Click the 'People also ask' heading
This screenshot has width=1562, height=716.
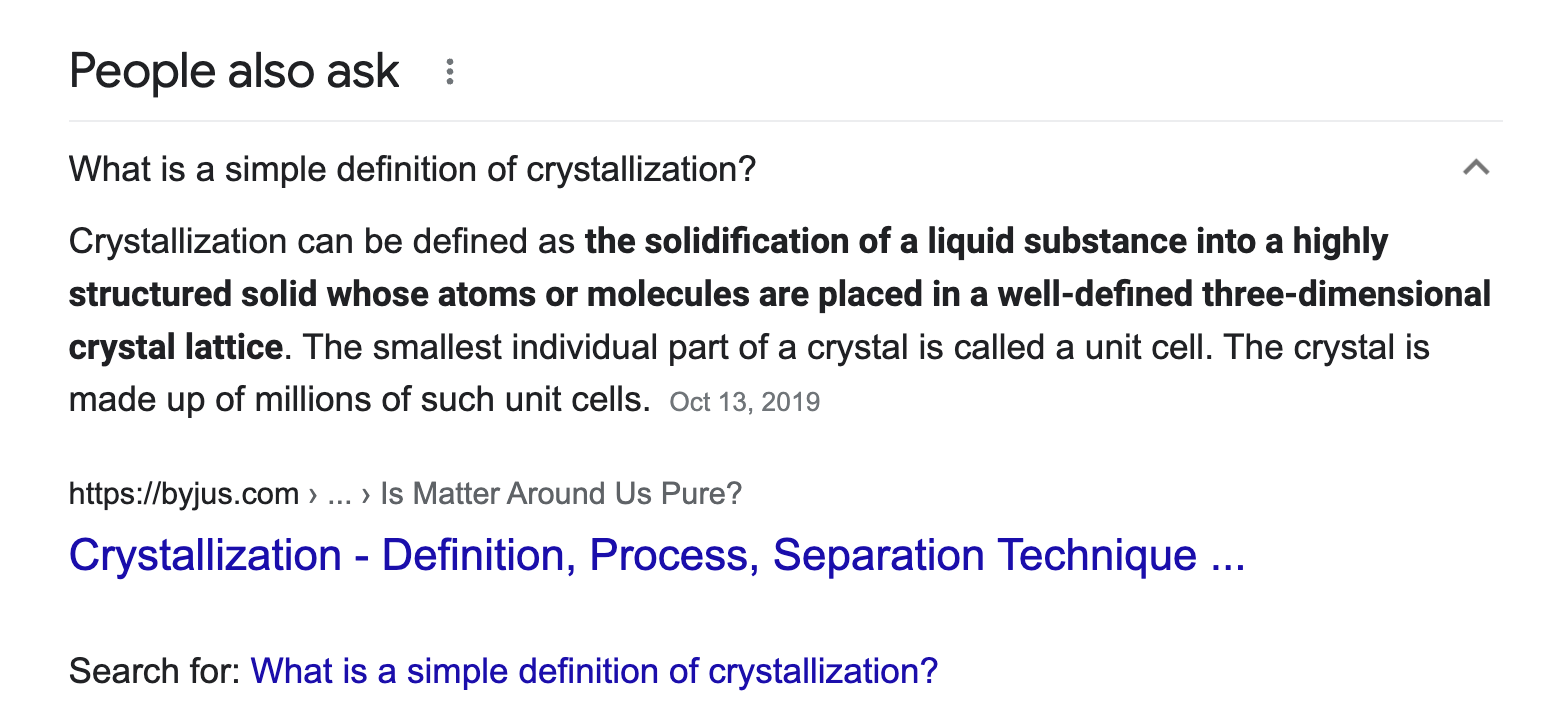(x=234, y=72)
